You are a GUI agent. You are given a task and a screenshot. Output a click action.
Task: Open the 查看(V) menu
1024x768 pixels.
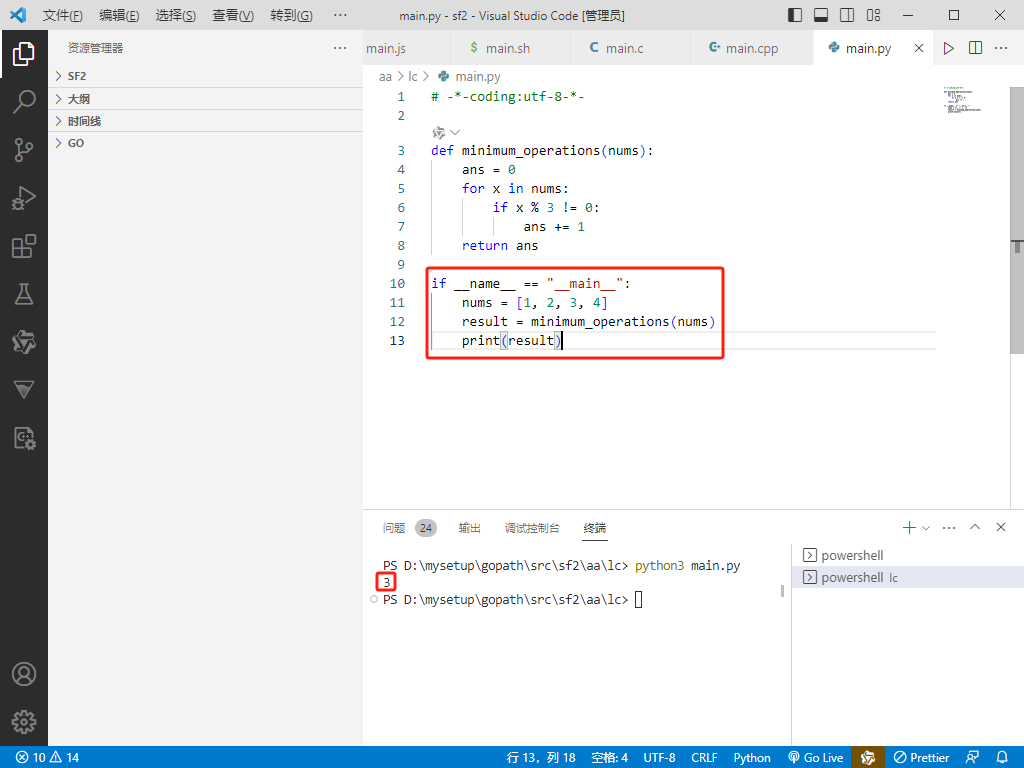(233, 15)
